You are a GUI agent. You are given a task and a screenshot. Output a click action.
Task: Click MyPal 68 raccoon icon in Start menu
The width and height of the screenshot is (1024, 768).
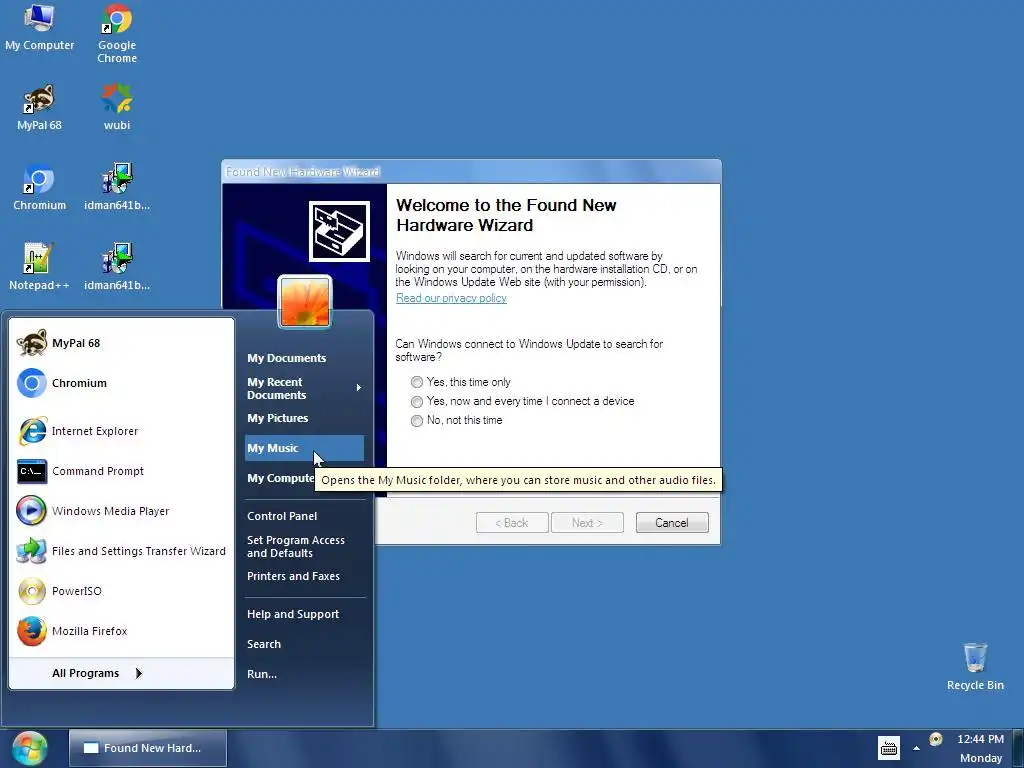pyautogui.click(x=31, y=343)
